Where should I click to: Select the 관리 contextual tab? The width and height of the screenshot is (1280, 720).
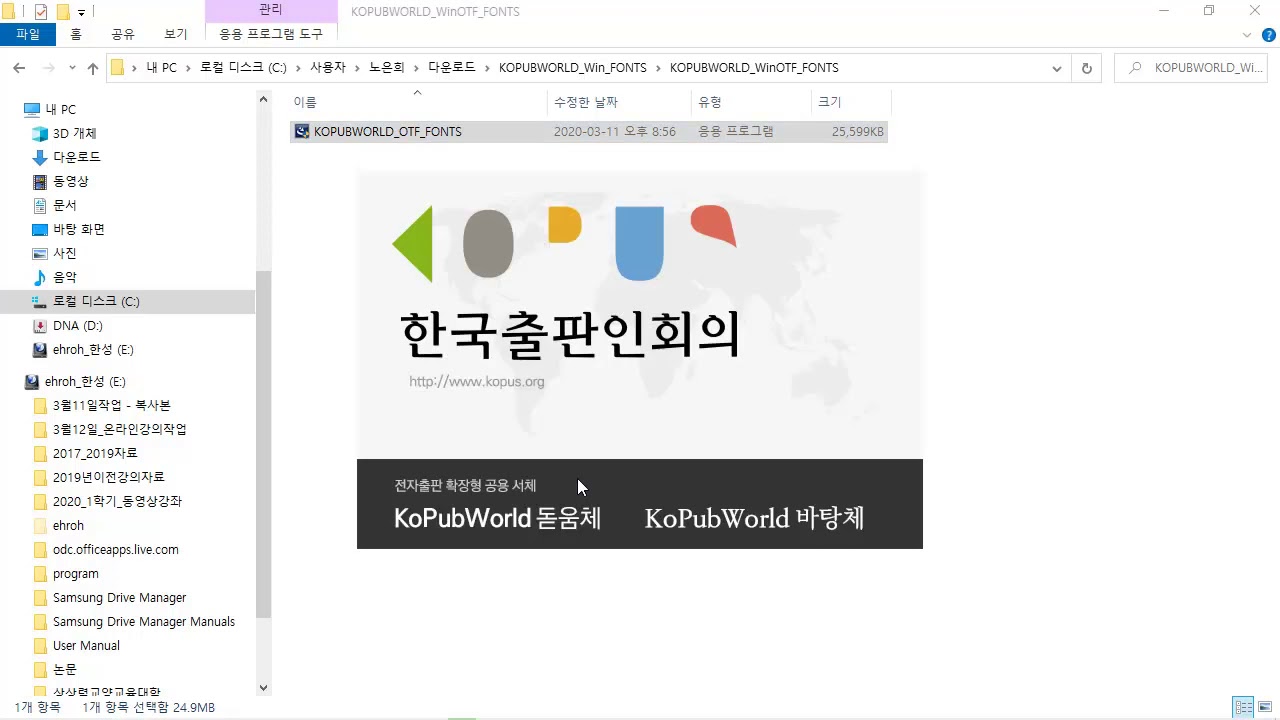pos(271,10)
